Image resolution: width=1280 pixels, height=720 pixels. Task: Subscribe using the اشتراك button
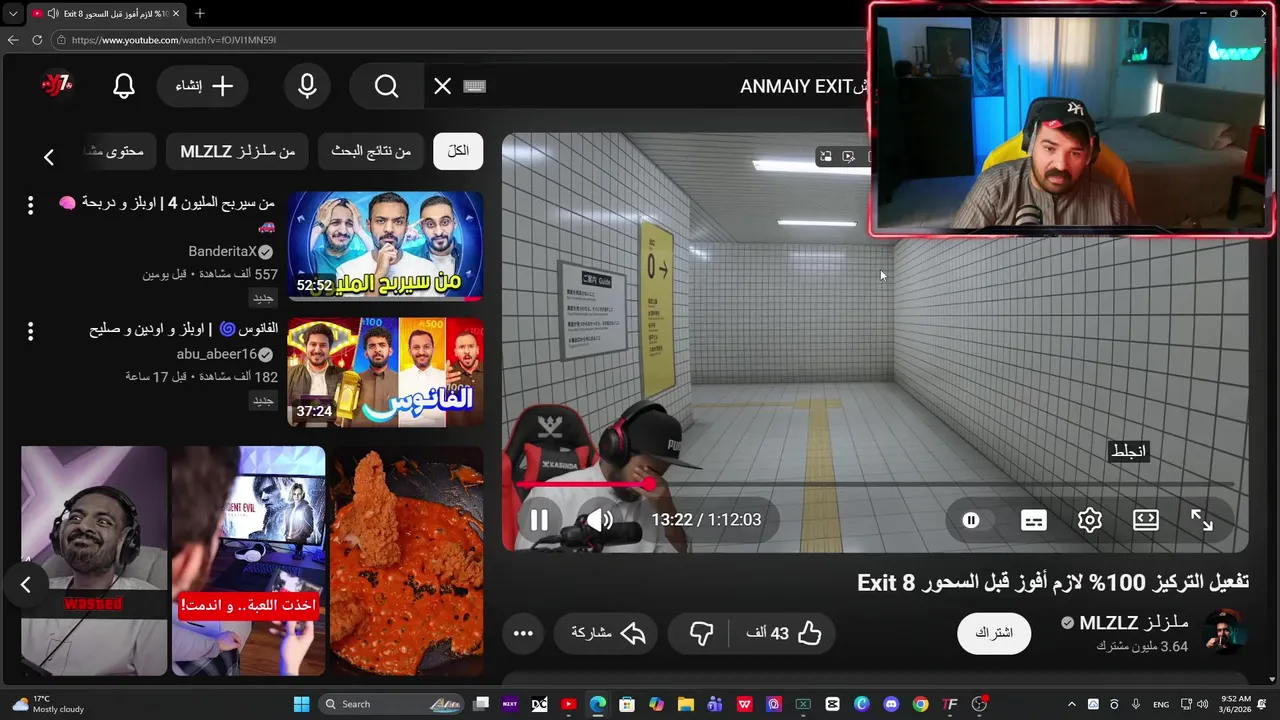pyautogui.click(x=994, y=633)
